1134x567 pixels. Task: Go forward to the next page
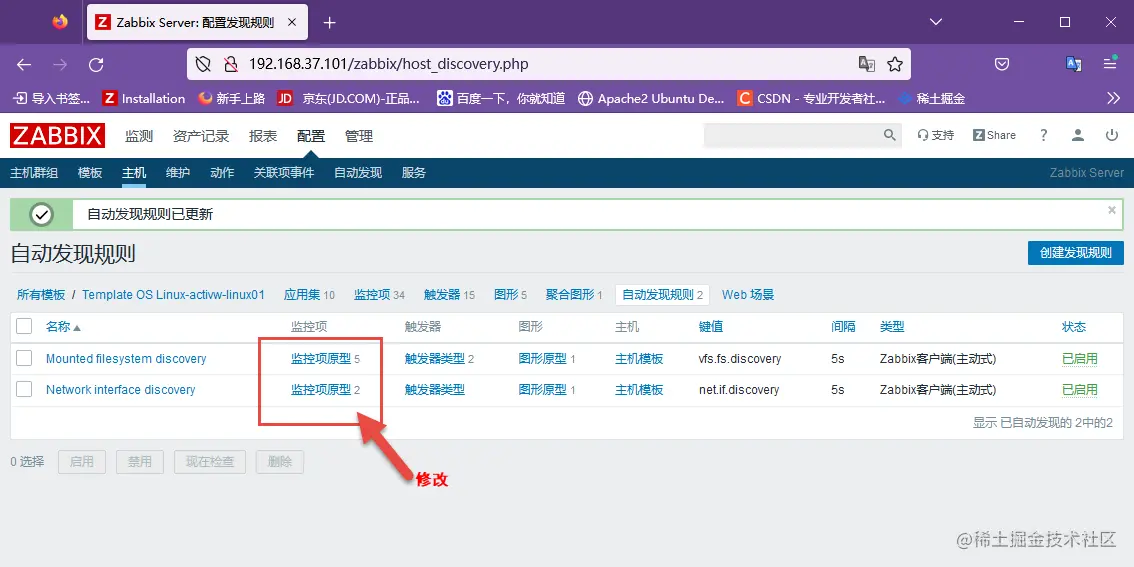(60, 64)
